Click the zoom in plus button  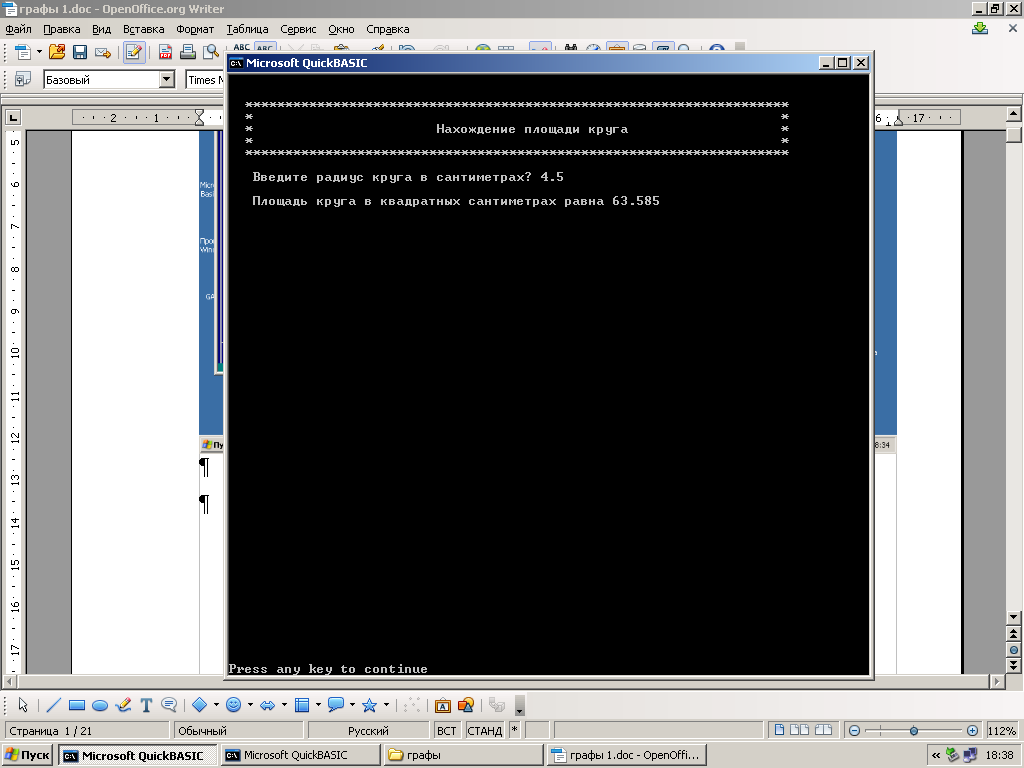(972, 731)
